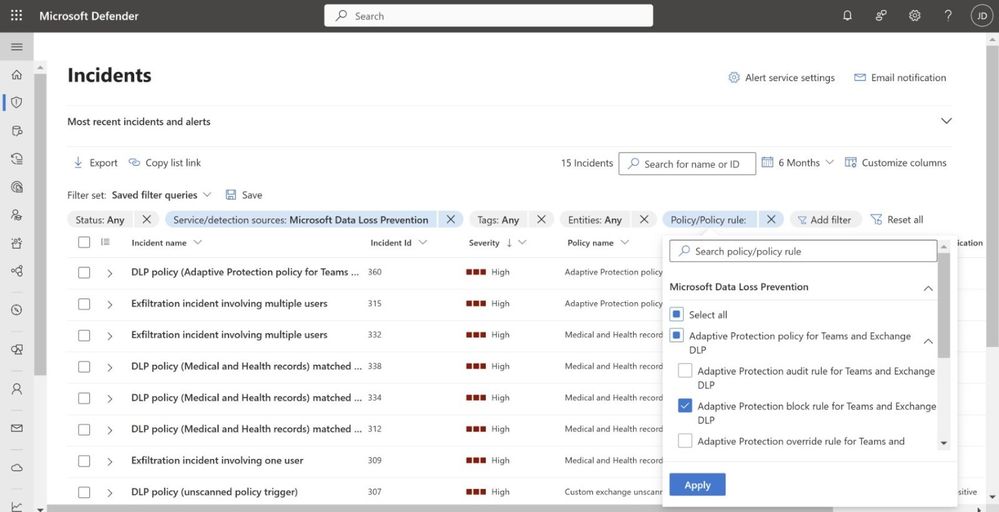Remove the Tags filter with X
999x512 pixels.
tap(541, 220)
